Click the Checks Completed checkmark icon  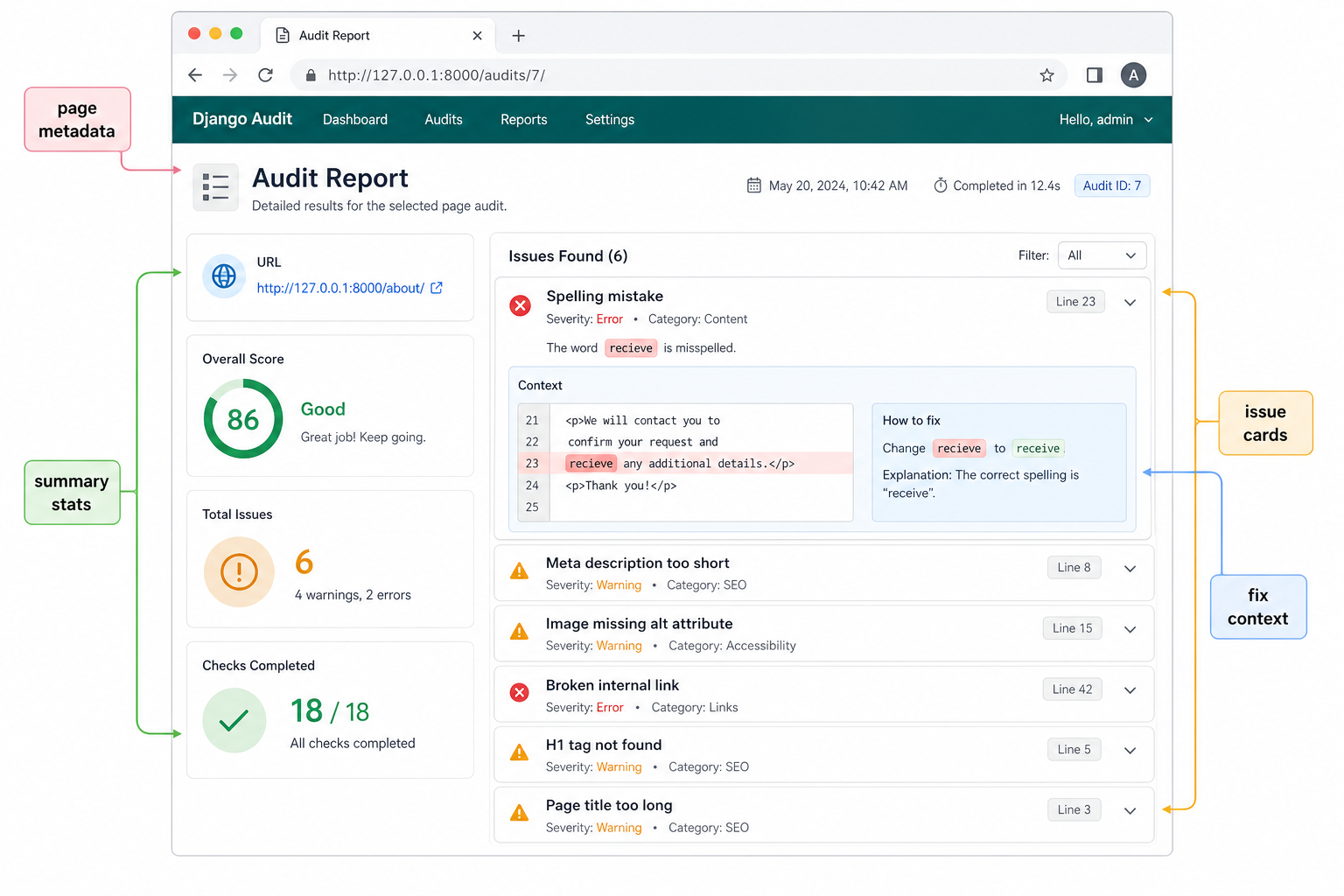(234, 721)
